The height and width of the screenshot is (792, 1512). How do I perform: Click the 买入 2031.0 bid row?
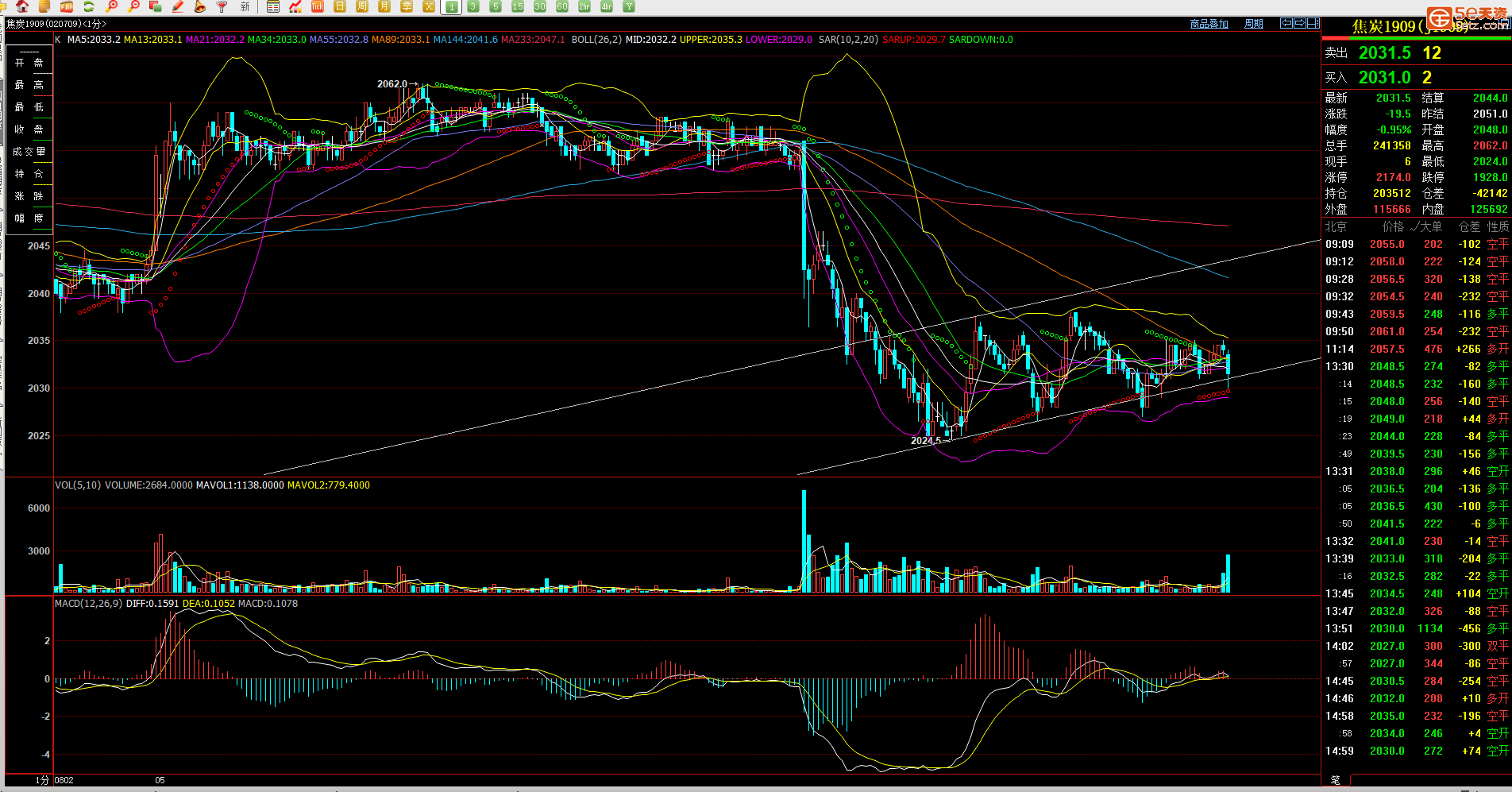coord(1417,78)
